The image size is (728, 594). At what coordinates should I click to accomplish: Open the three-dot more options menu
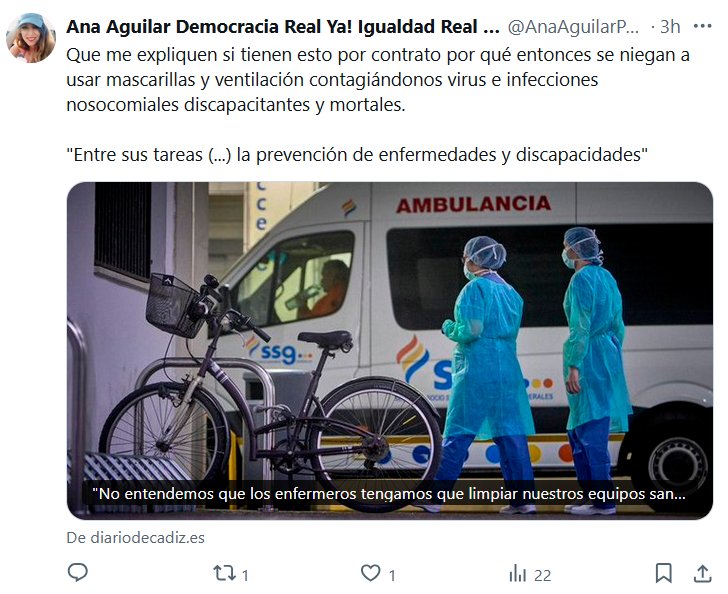[x=702, y=26]
